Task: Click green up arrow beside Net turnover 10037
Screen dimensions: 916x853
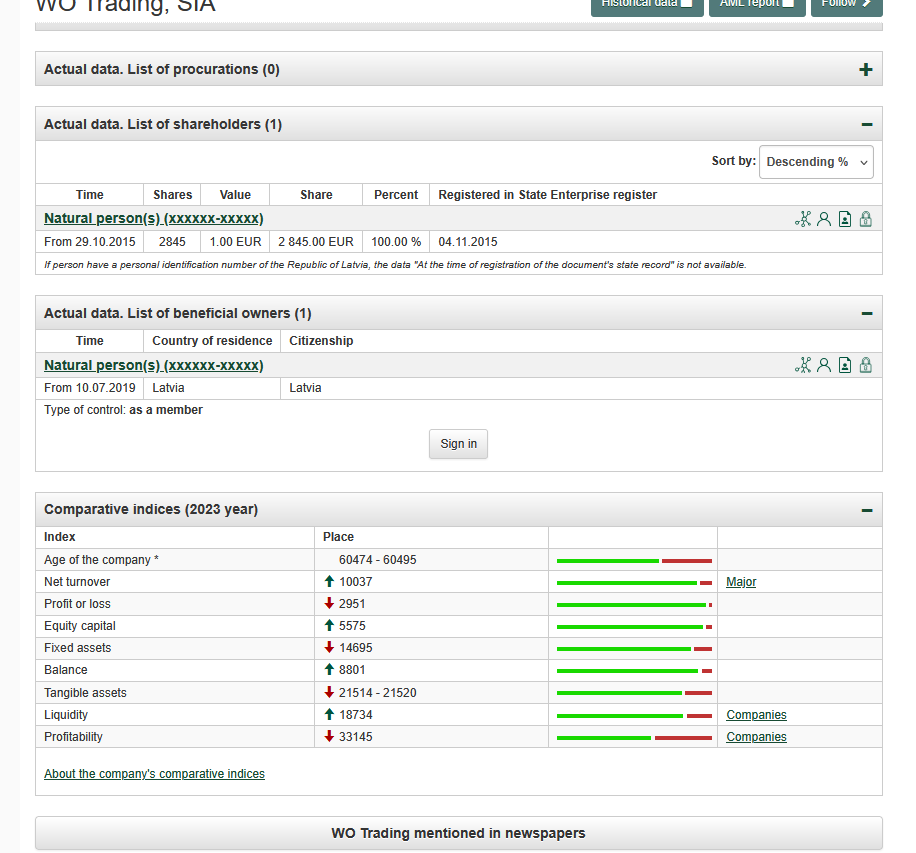Action: [329, 581]
